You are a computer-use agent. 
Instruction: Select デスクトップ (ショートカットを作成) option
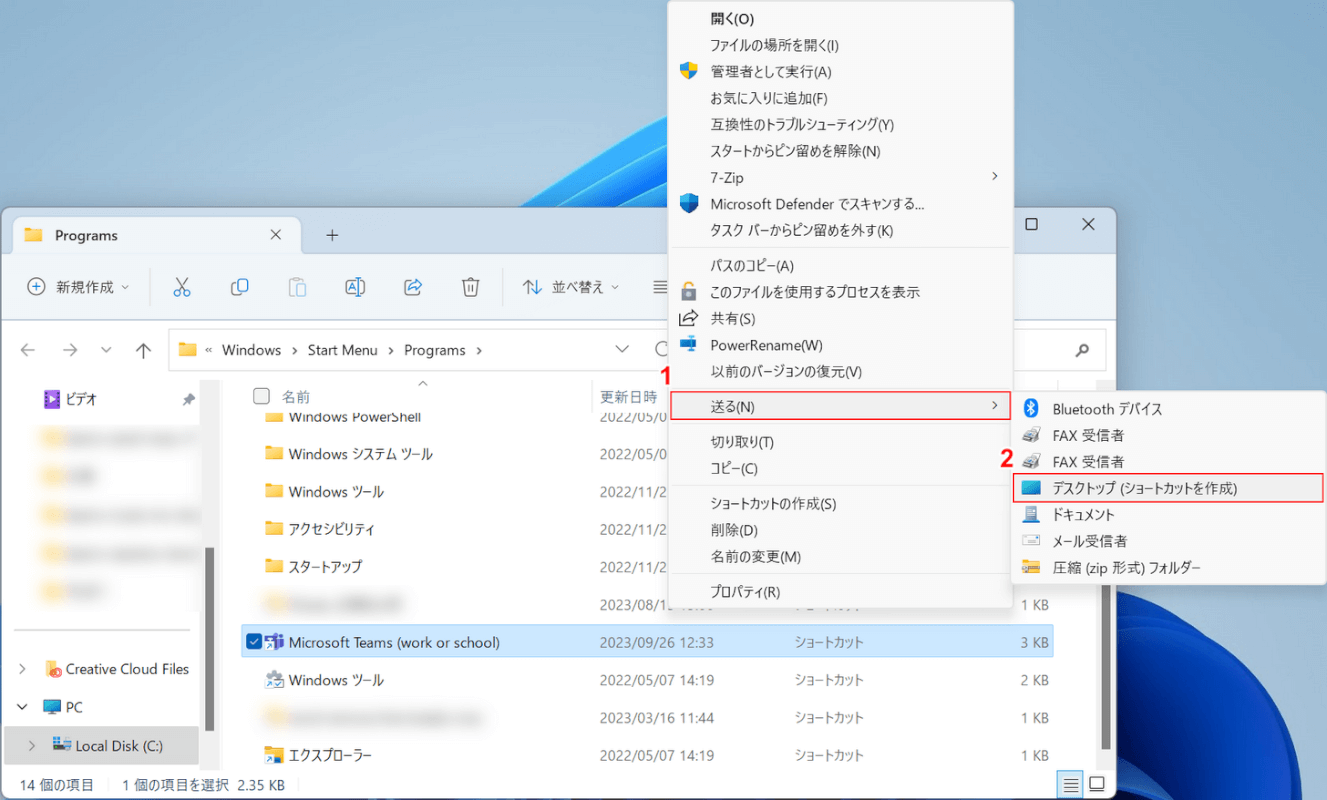pos(1168,488)
